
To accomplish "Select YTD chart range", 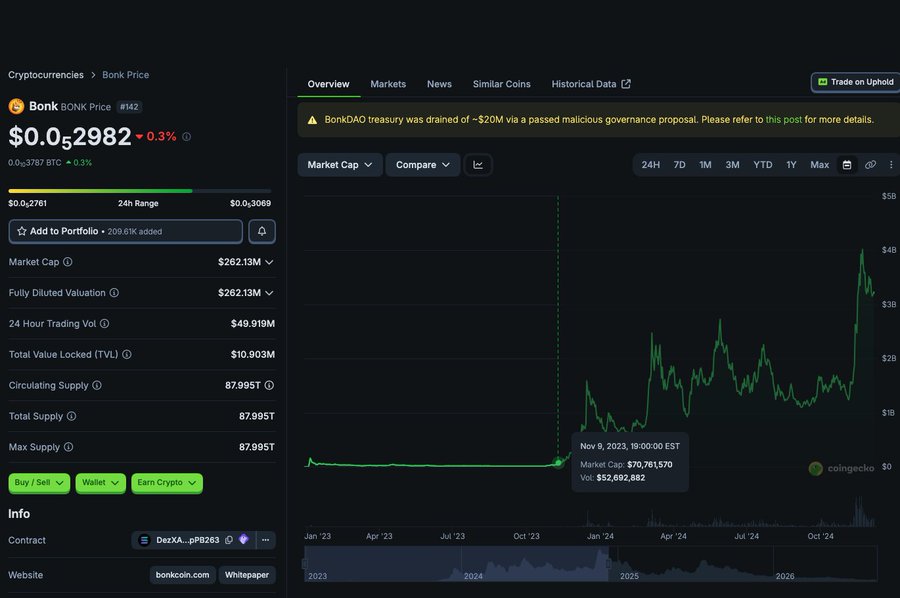I will coord(763,165).
